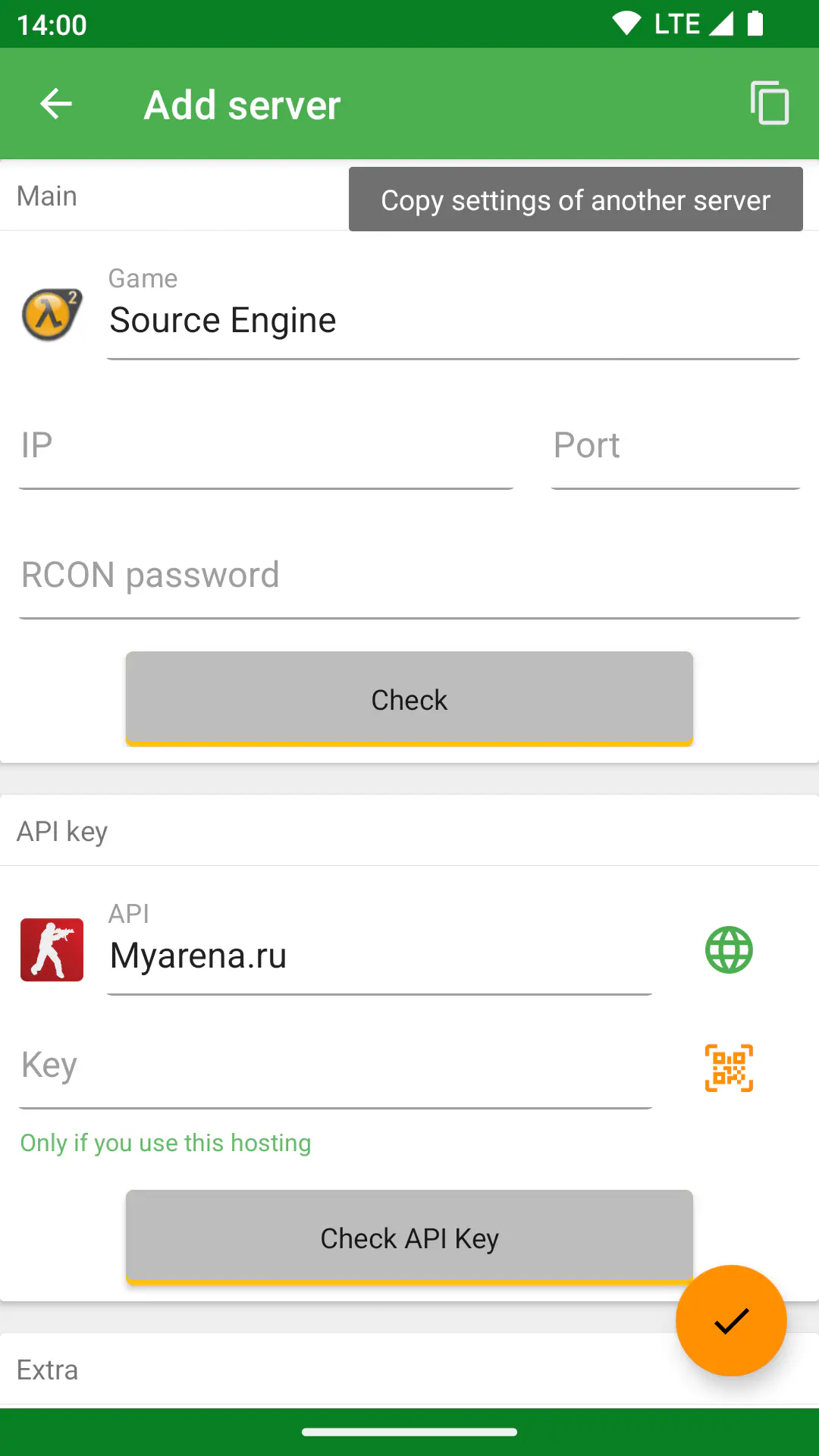Expand the Extra section

click(x=409, y=1370)
